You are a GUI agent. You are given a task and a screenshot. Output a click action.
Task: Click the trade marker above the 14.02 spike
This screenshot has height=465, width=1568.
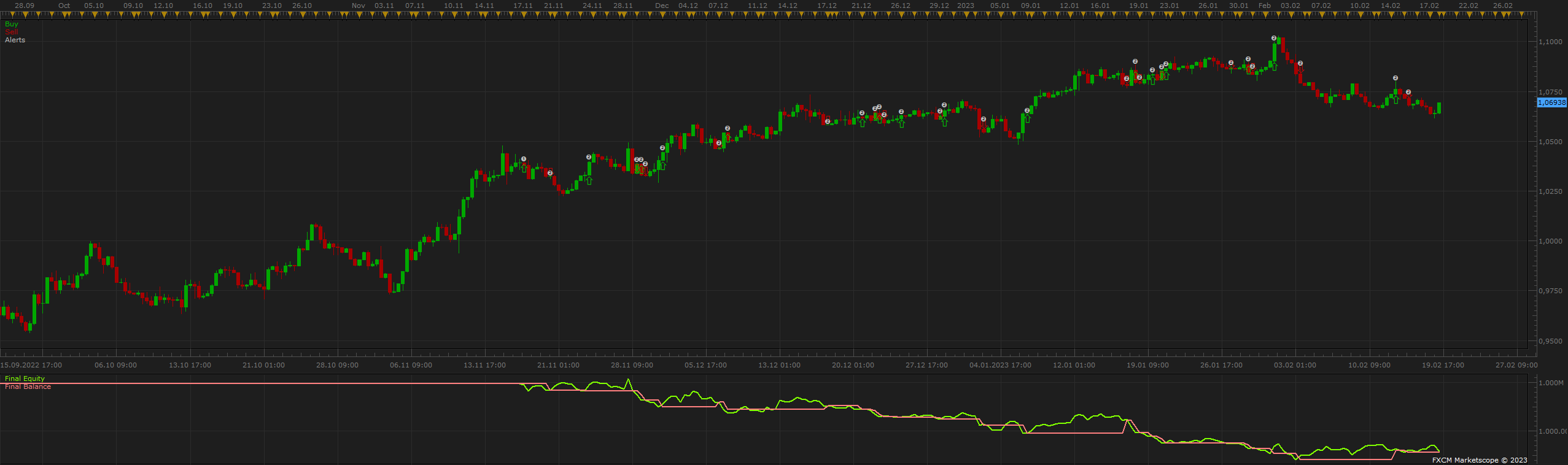(1395, 78)
